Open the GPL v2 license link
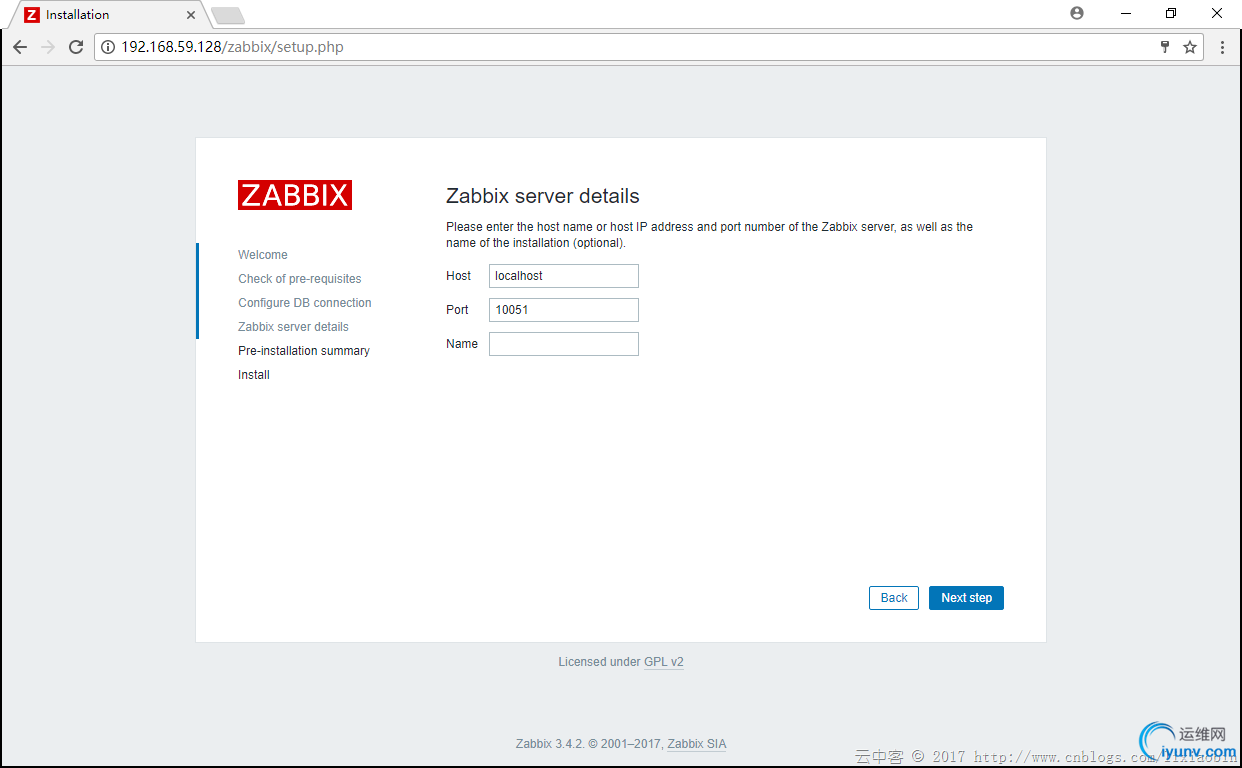Image resolution: width=1242 pixels, height=768 pixels. click(x=664, y=662)
